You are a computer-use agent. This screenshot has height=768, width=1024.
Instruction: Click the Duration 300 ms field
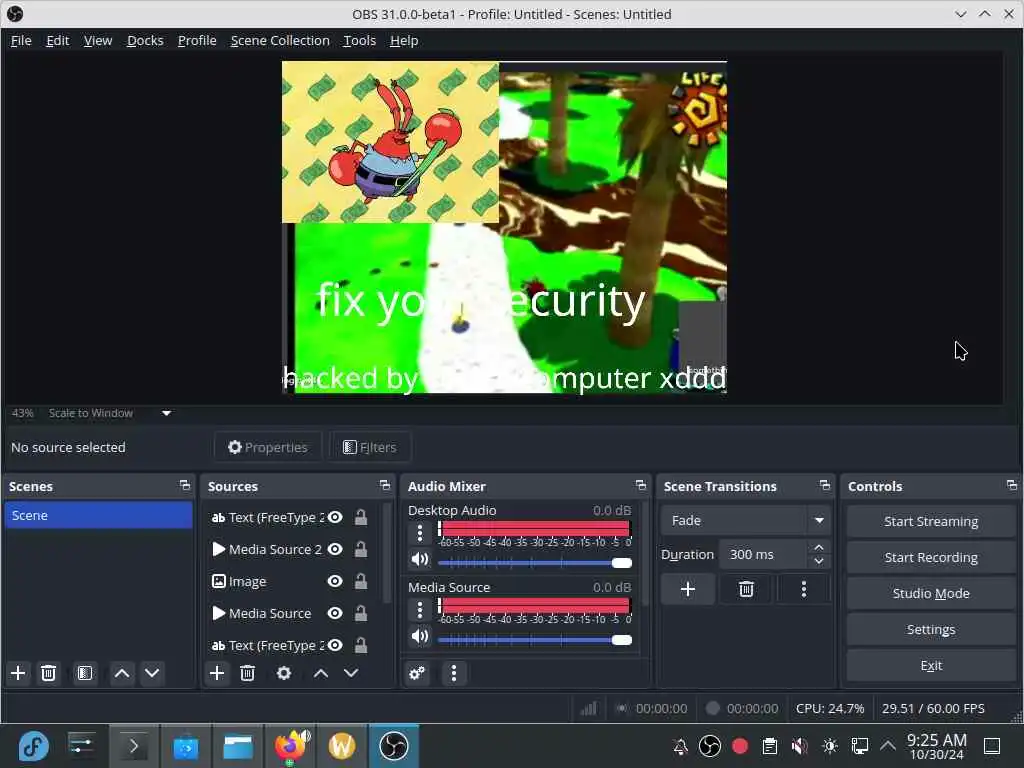coord(764,554)
